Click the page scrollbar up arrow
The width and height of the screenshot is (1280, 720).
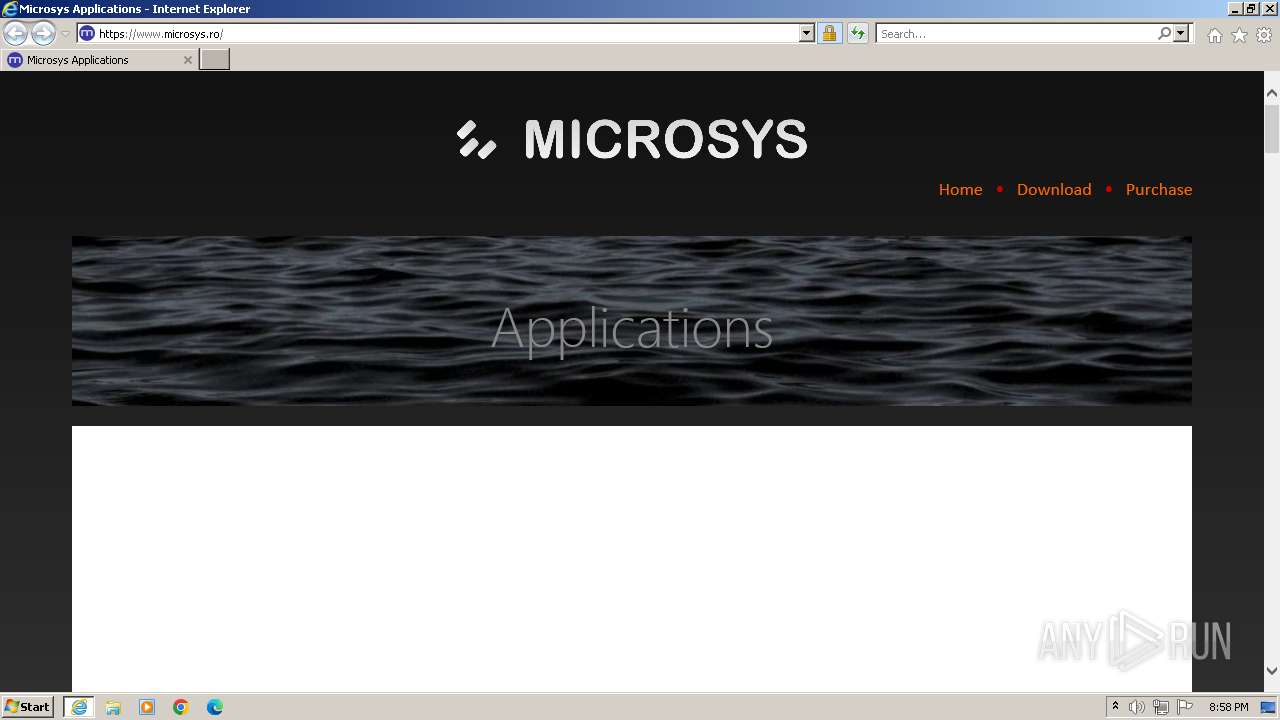(1272, 93)
